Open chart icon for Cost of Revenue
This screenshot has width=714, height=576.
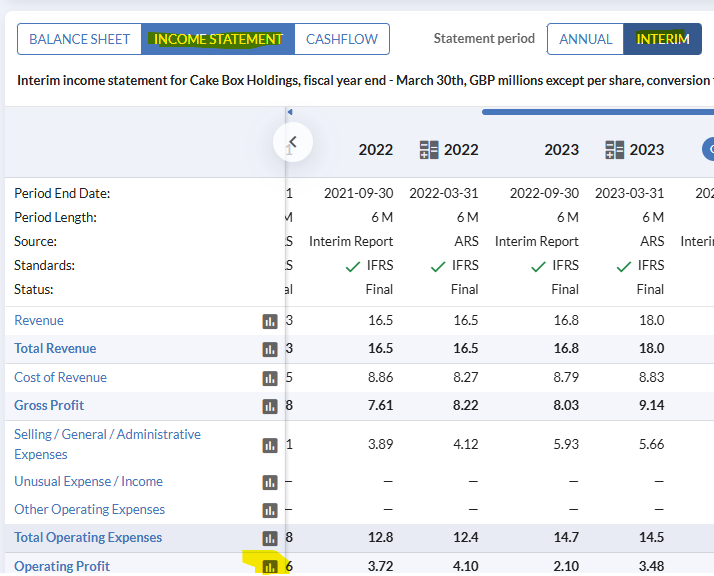(x=270, y=378)
